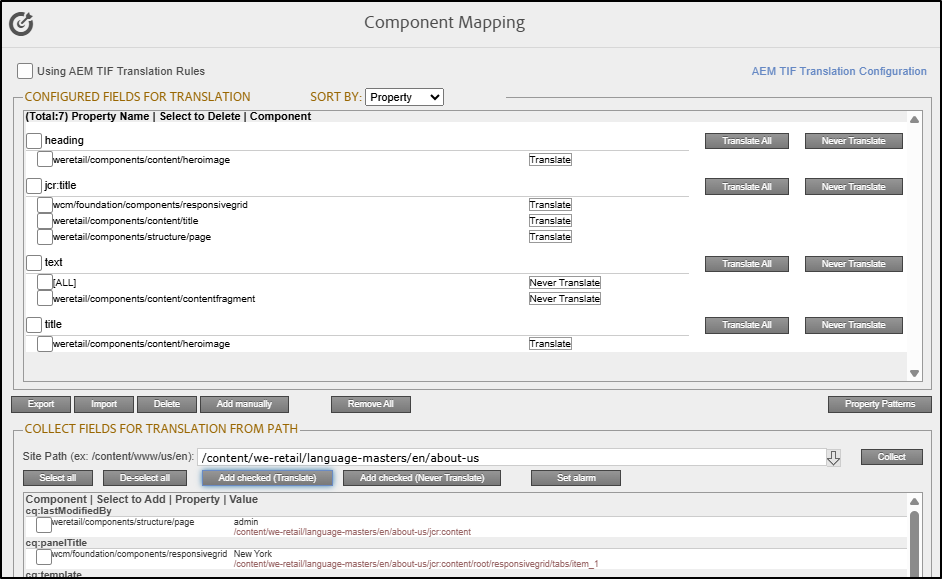
Task: Click the Export button
Action: click(41, 404)
